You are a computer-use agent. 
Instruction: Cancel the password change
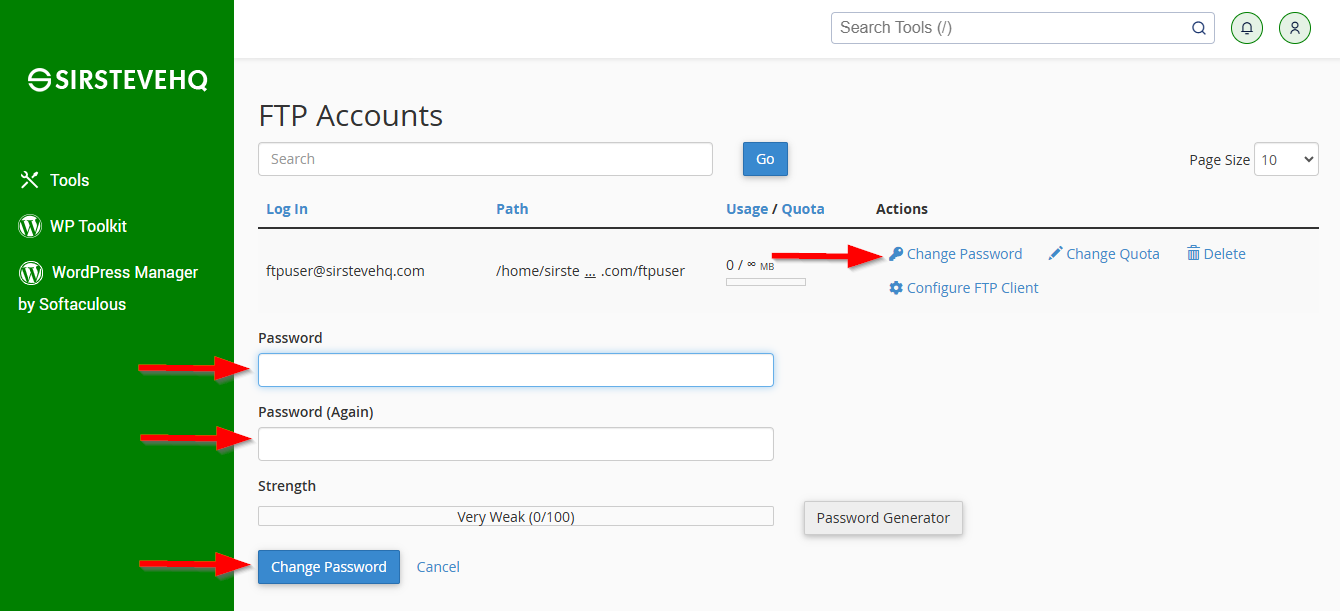438,567
